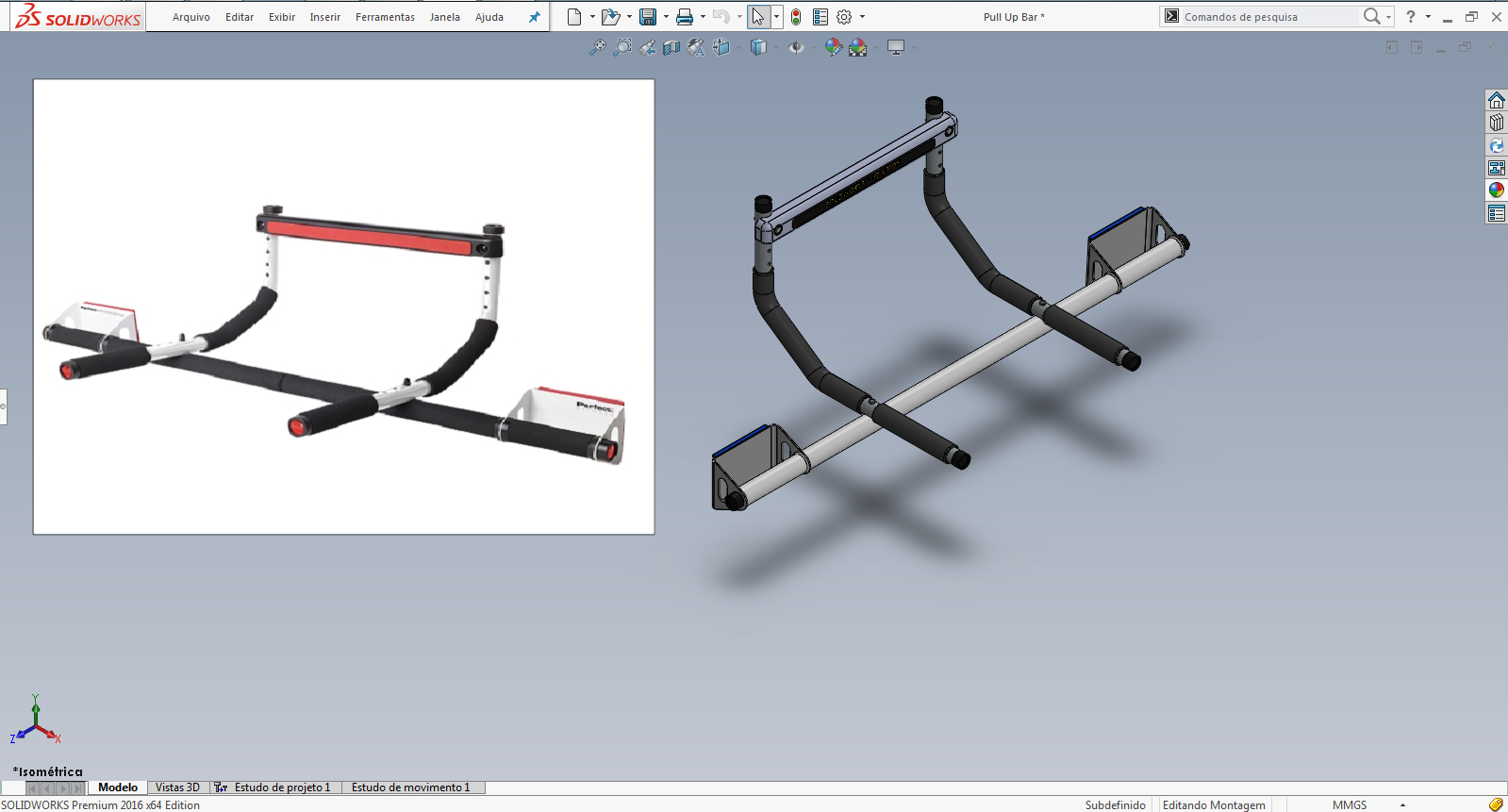Open the Estudo de projeto 1 tab
This screenshot has width=1508, height=812.
(x=273, y=787)
